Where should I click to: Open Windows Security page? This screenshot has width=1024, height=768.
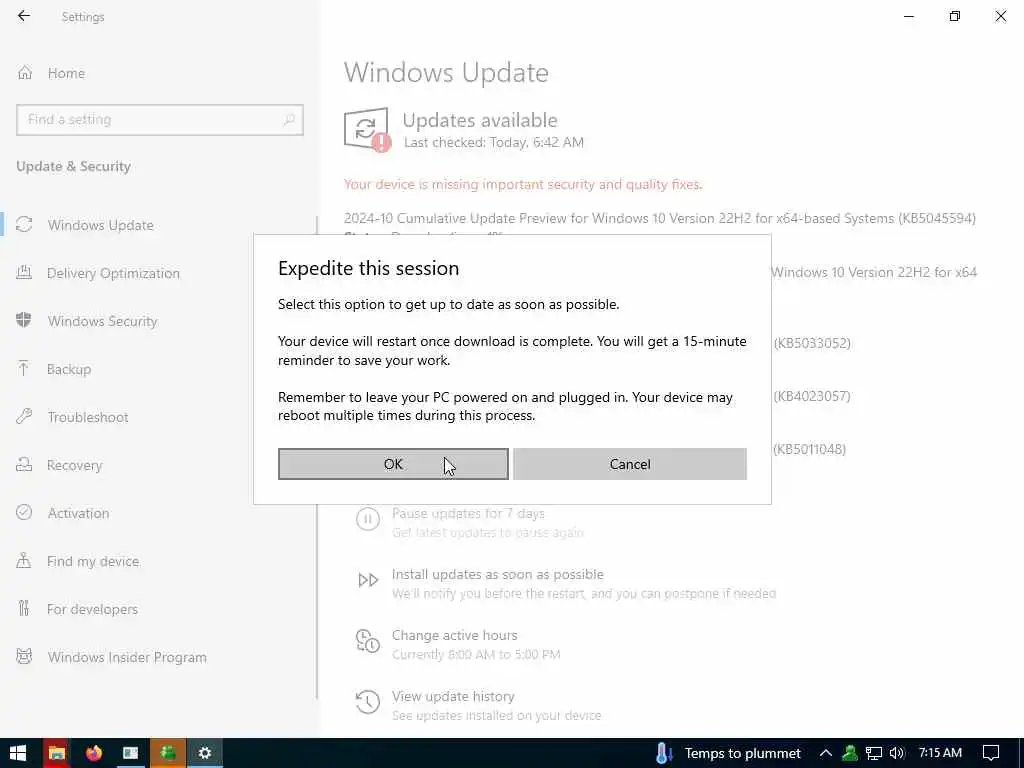pos(103,321)
